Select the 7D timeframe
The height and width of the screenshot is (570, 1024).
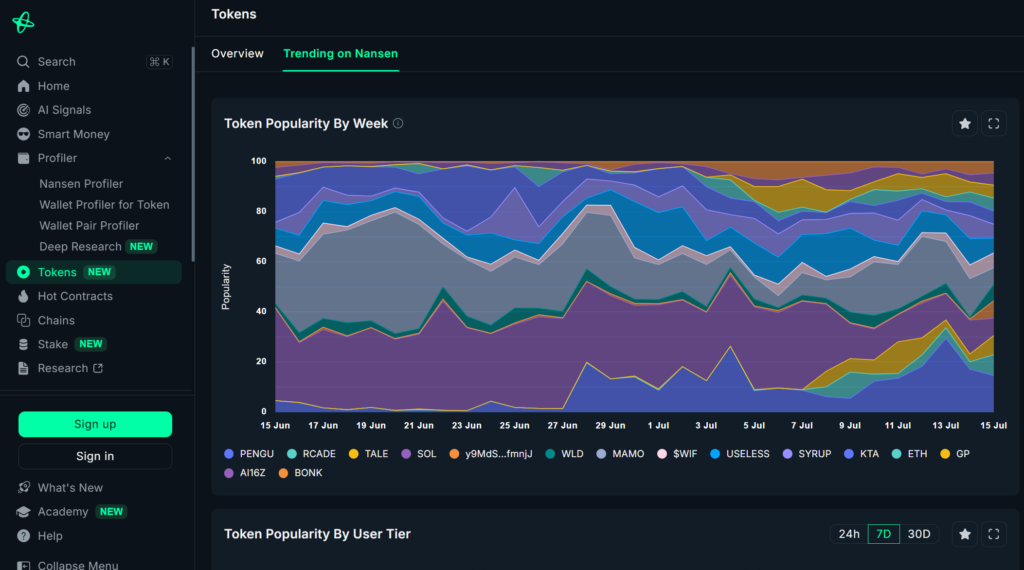tap(884, 534)
